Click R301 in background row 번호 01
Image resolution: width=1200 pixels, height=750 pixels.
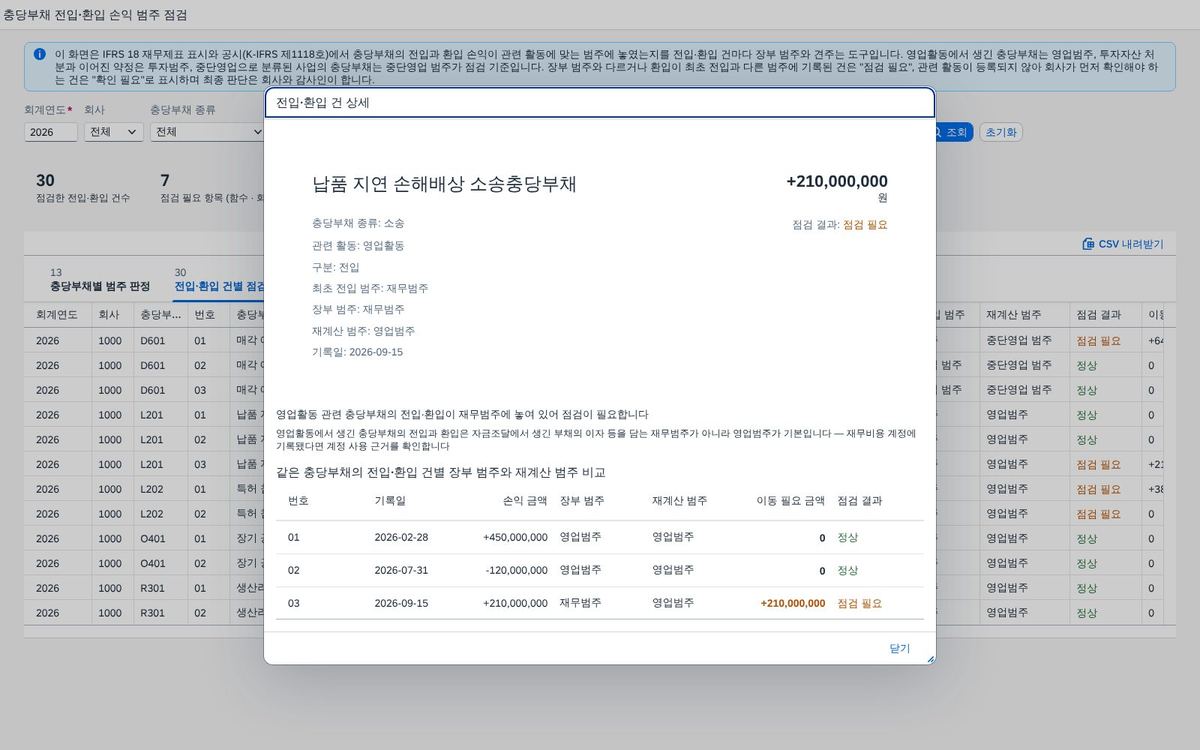point(153,588)
